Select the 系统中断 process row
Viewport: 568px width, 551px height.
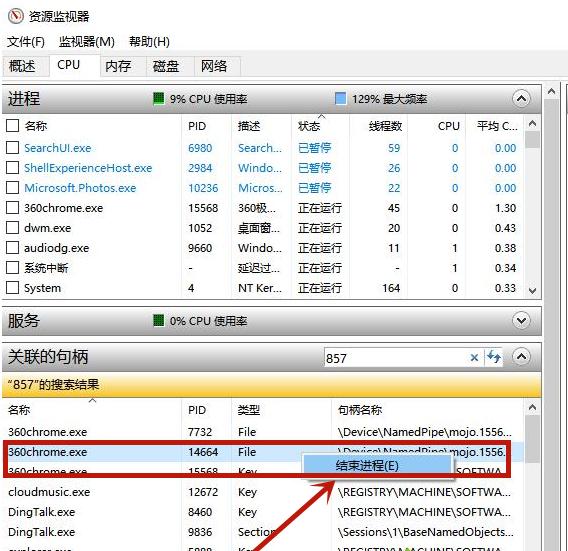pyautogui.click(x=263, y=268)
